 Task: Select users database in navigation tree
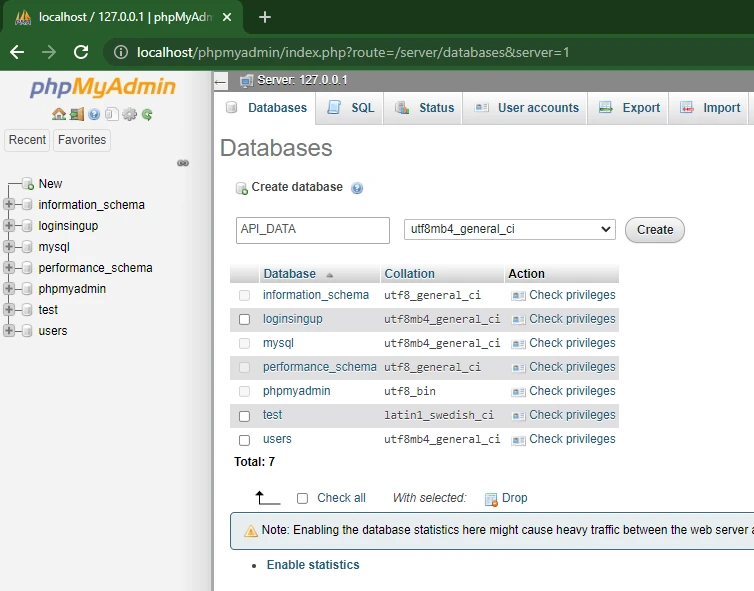coord(53,331)
